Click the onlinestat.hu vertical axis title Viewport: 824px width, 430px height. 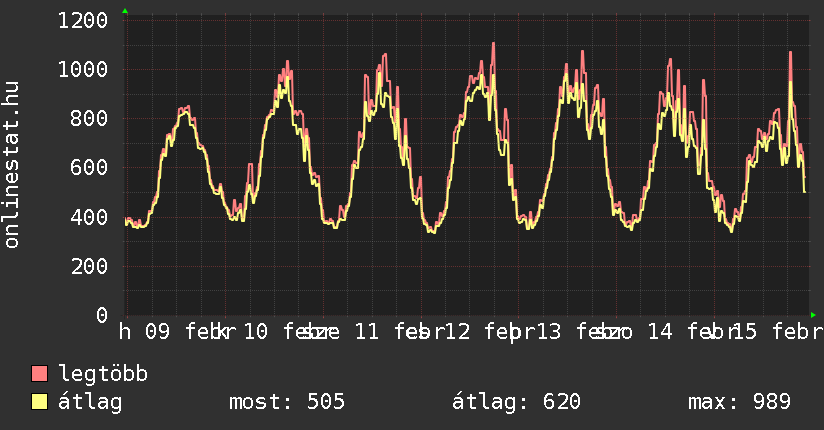(x=13, y=165)
